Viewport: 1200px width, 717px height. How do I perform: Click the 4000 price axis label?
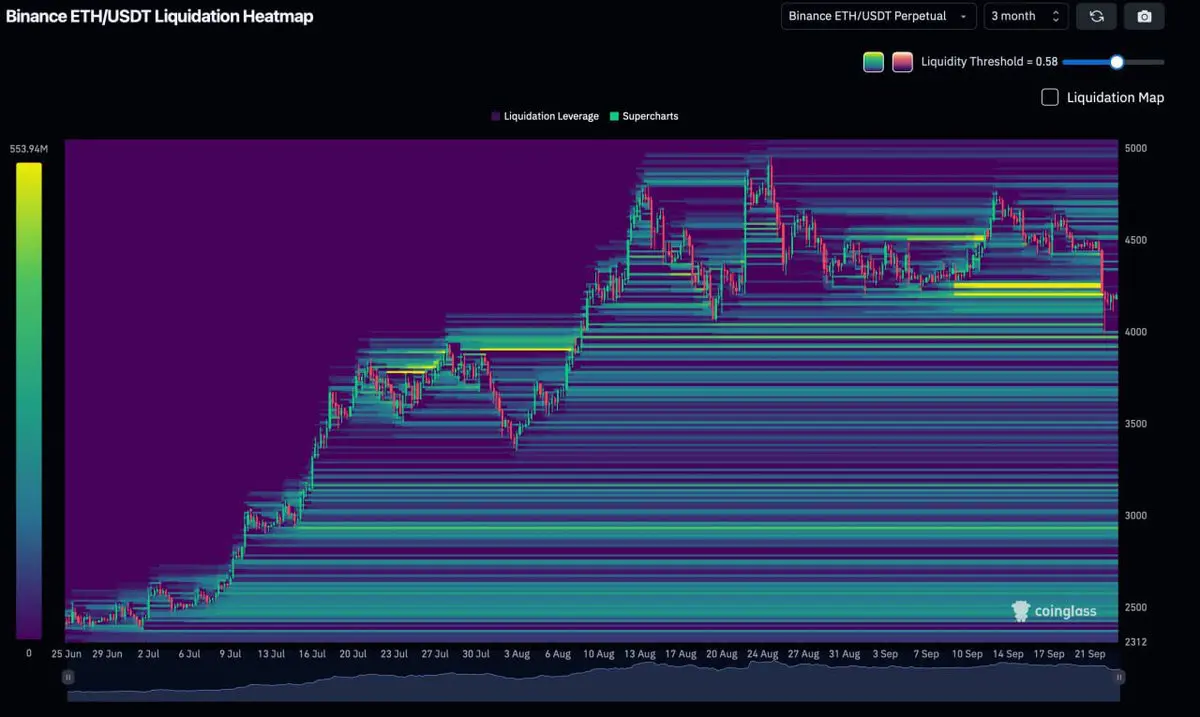pyautogui.click(x=1136, y=332)
